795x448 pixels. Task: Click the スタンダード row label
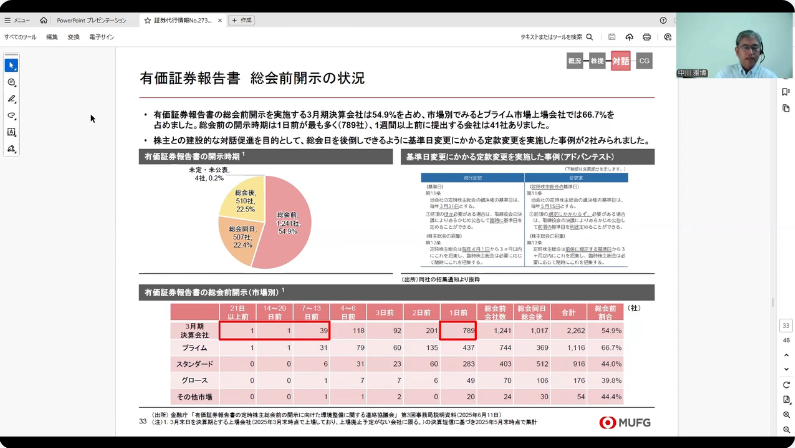[195, 364]
